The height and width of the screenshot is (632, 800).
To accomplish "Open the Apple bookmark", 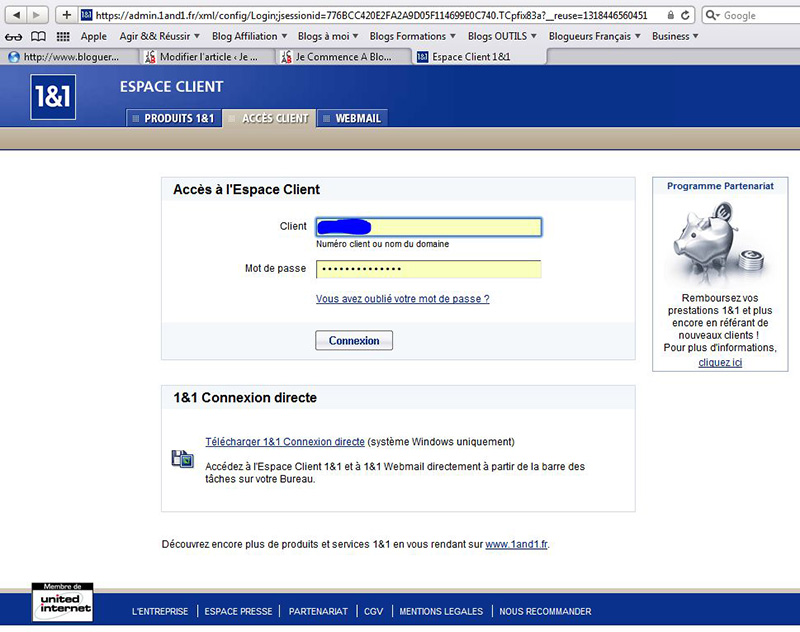I will 94,36.
